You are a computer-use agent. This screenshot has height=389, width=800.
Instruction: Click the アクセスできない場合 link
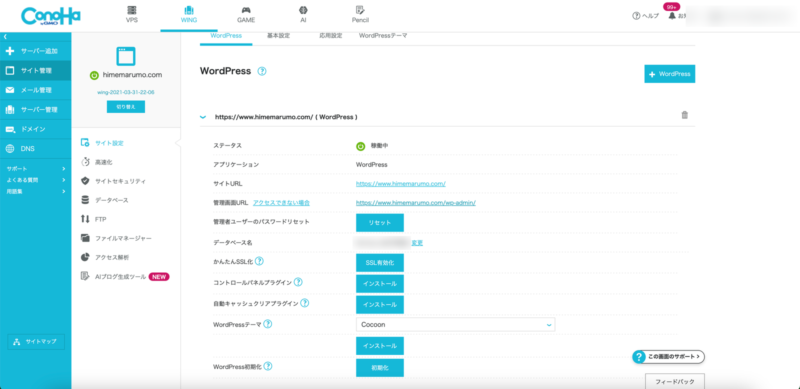coord(281,203)
